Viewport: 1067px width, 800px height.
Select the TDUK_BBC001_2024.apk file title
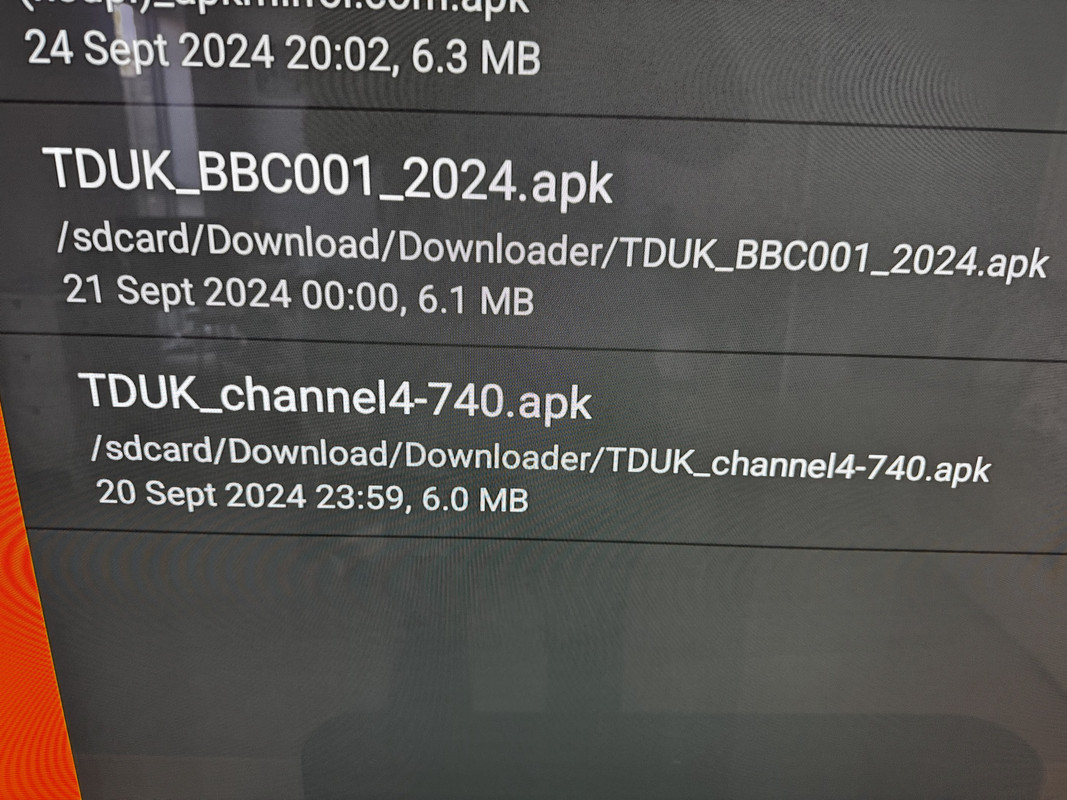327,175
